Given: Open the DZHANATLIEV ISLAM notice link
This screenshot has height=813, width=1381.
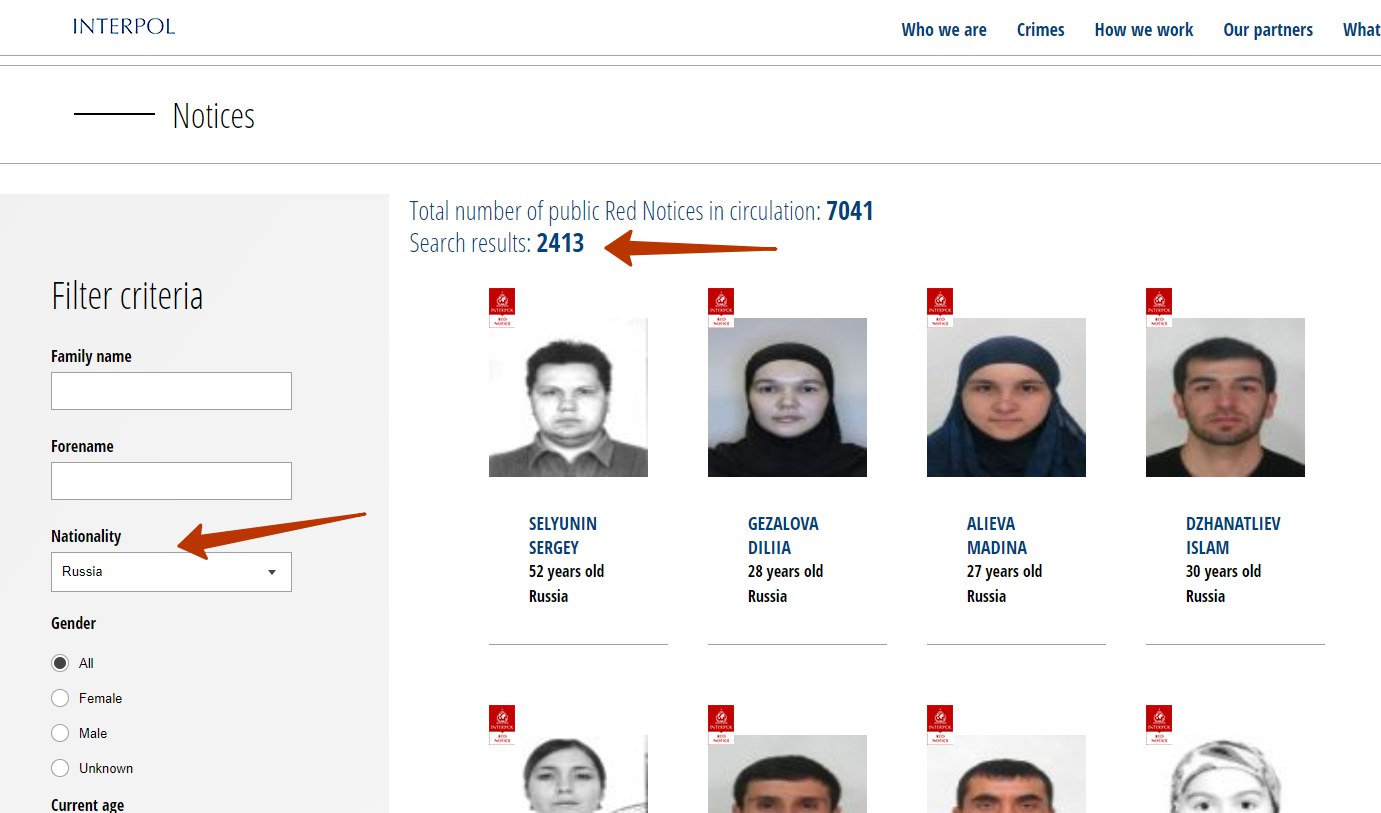Looking at the screenshot, I should tap(1233, 536).
